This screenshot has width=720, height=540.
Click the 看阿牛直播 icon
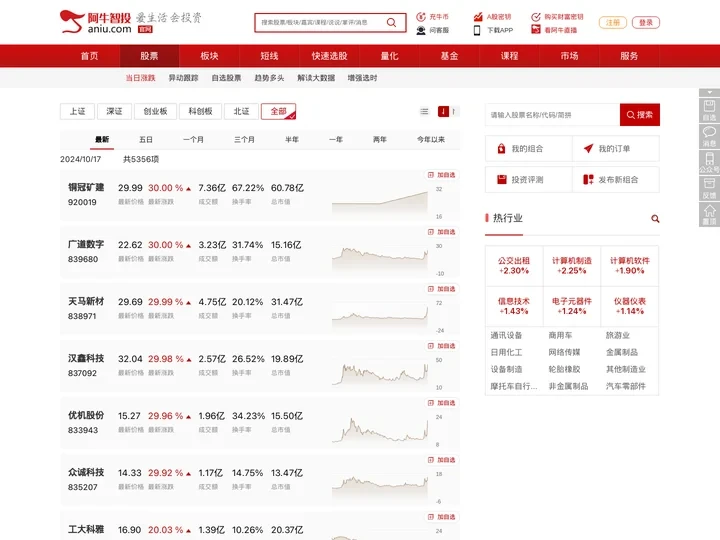coord(535,30)
